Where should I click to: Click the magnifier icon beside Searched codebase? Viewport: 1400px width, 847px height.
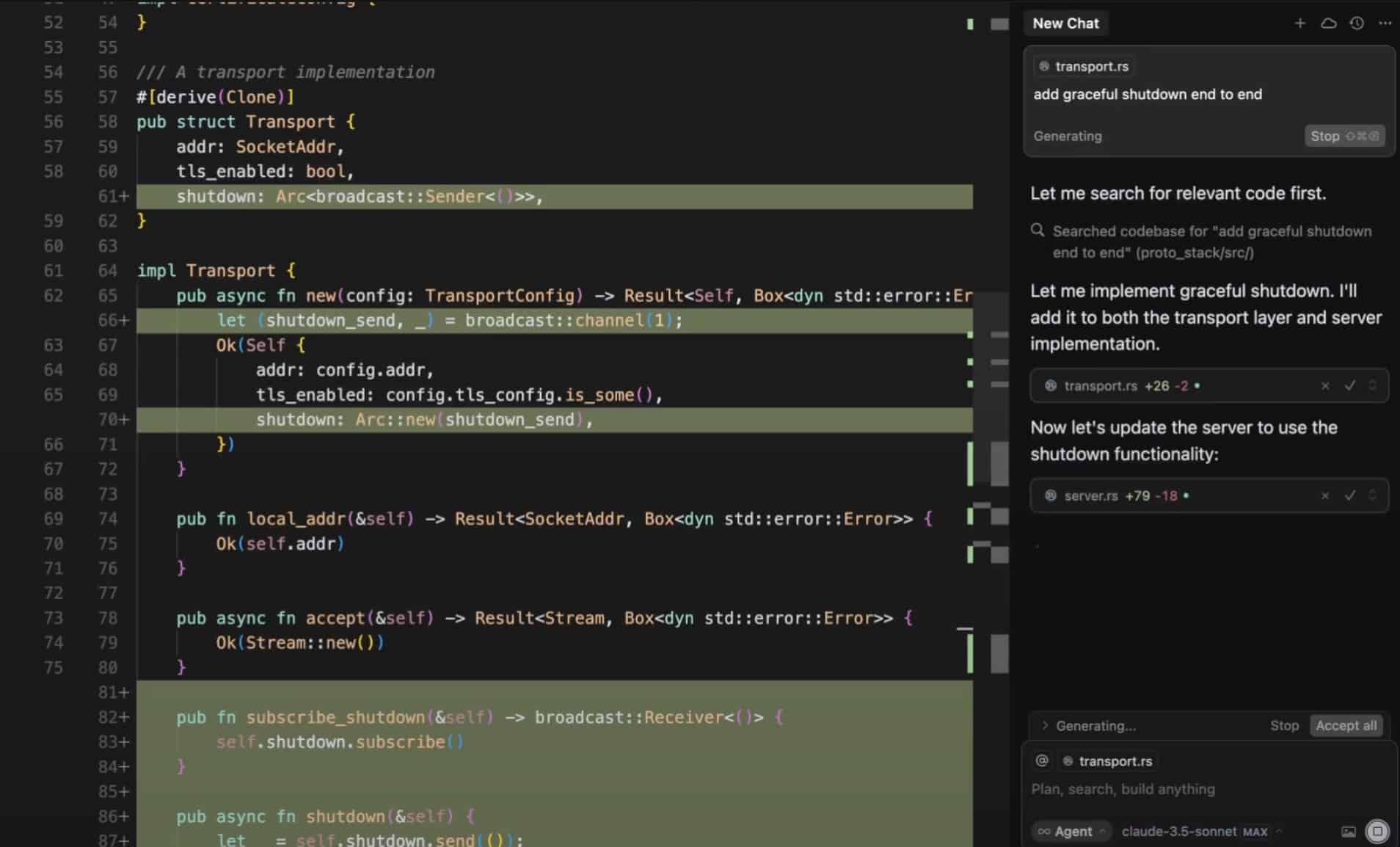[x=1038, y=230]
